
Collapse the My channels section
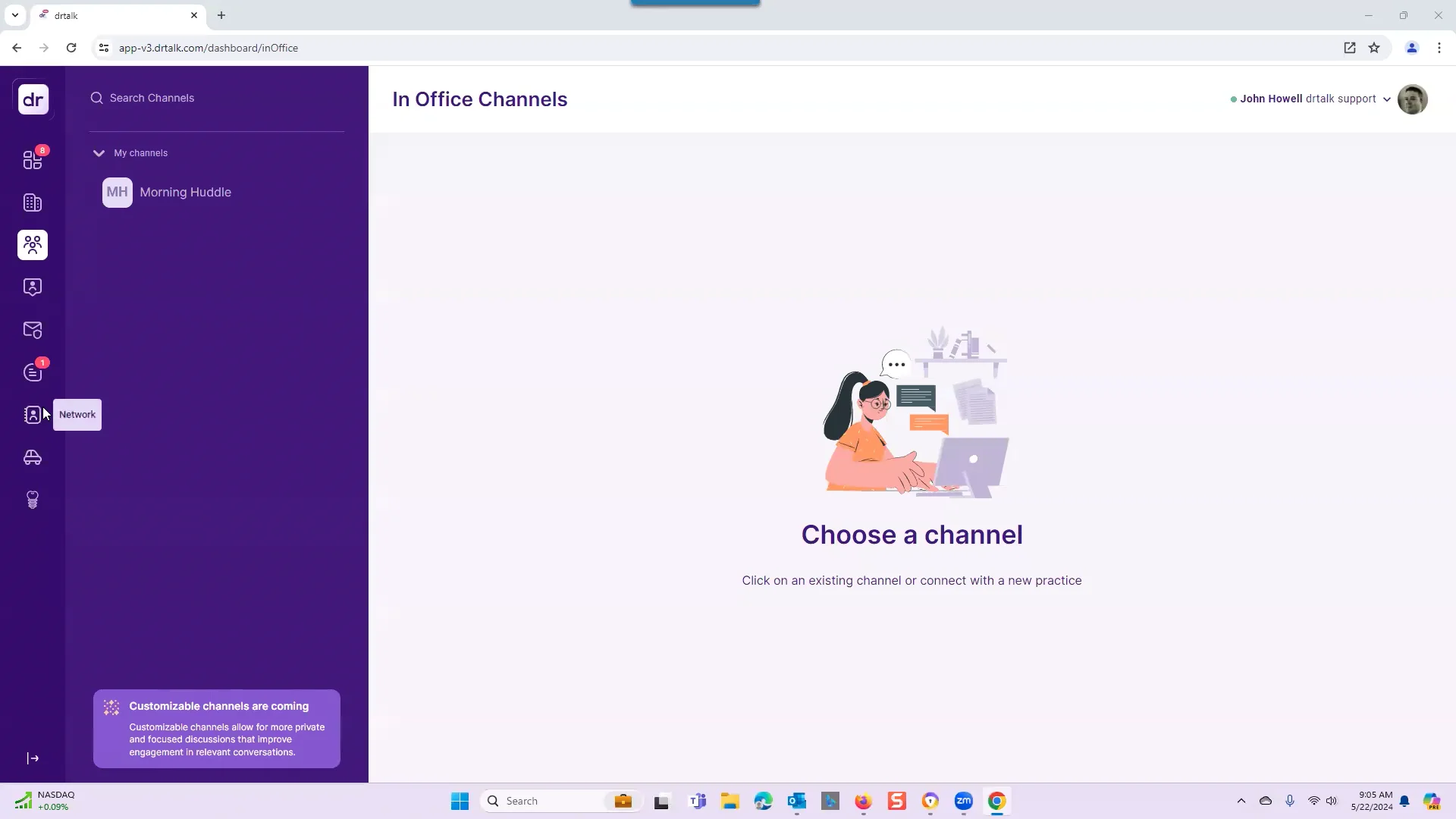pos(99,152)
